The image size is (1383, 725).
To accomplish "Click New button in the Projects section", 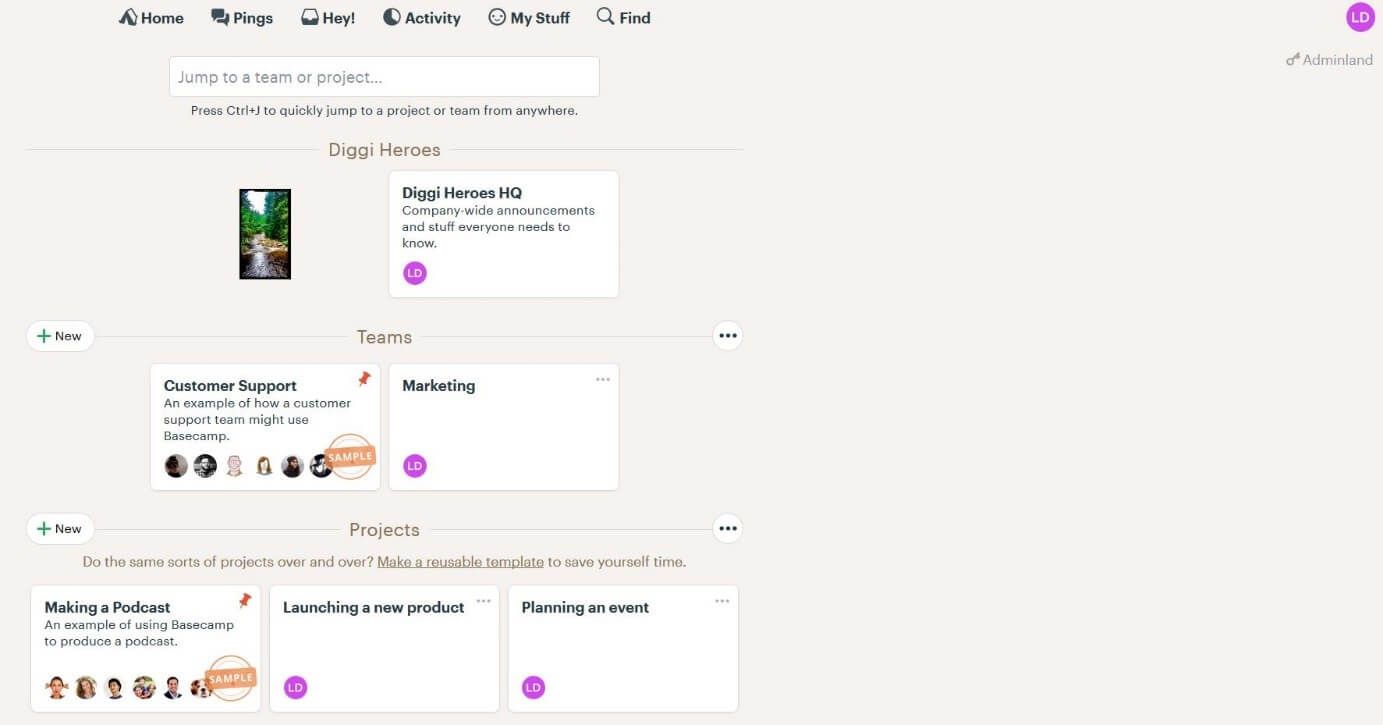I will (60, 529).
